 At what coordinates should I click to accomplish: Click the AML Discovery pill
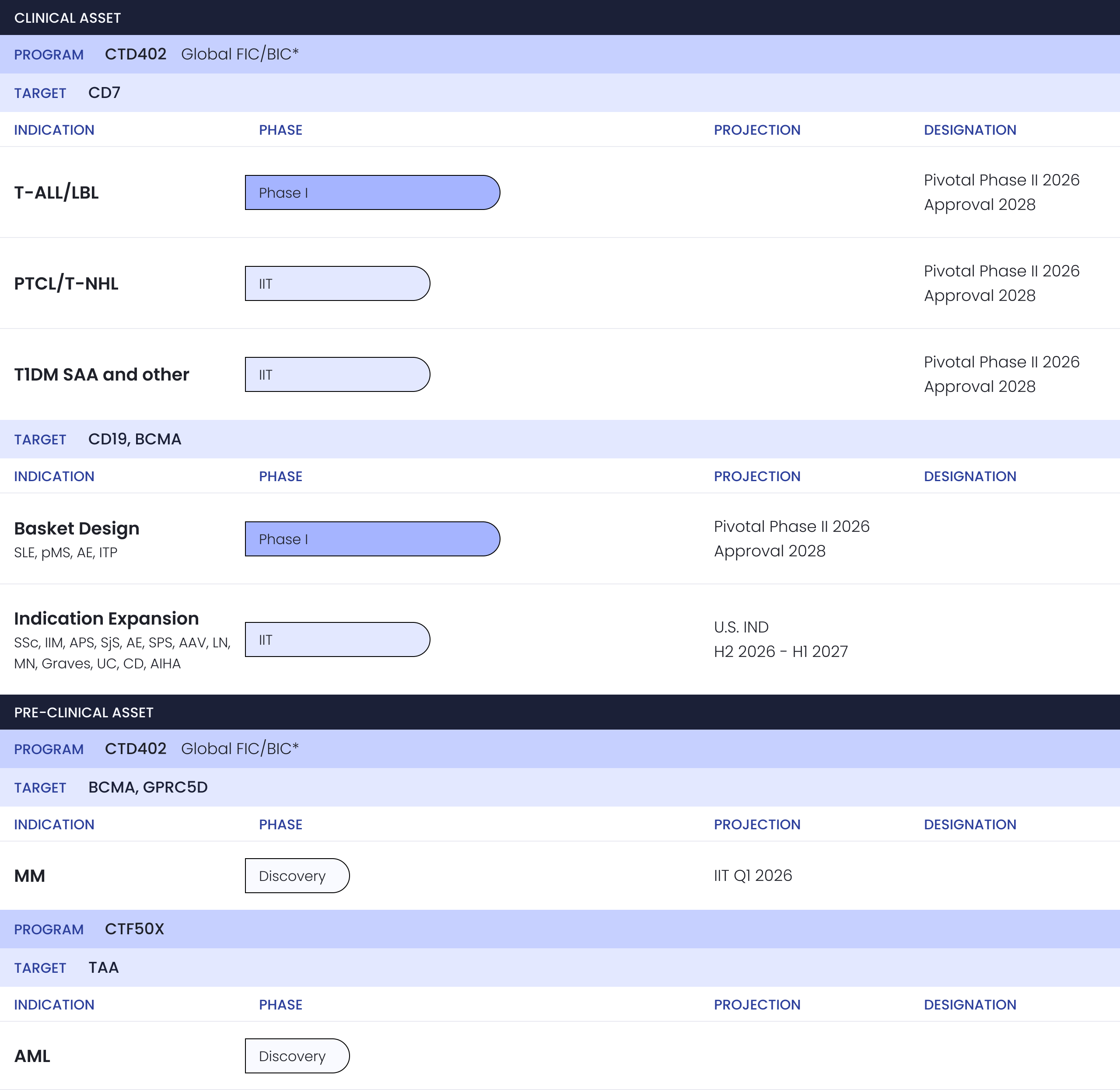(297, 1055)
